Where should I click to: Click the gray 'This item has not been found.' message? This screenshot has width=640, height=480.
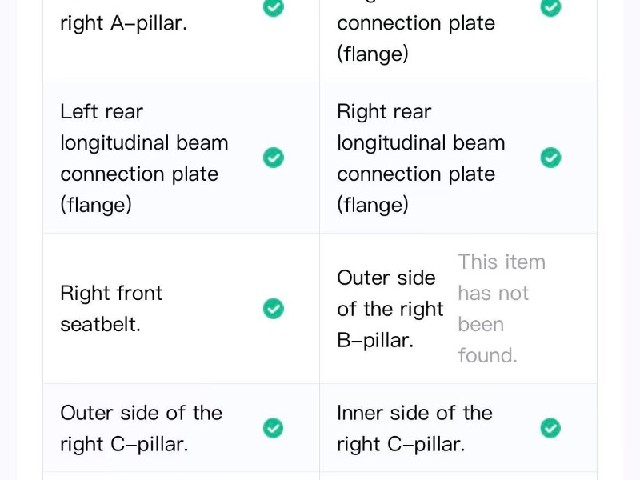click(x=502, y=309)
